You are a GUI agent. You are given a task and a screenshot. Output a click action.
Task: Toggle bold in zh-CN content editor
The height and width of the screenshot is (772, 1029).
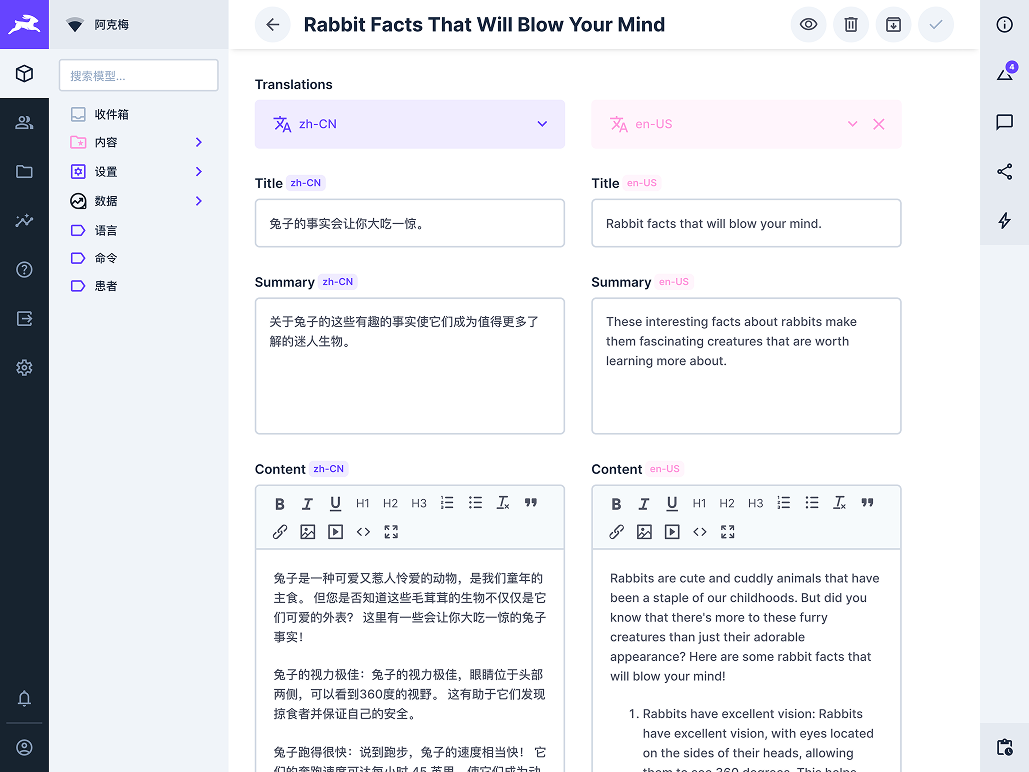click(x=280, y=504)
